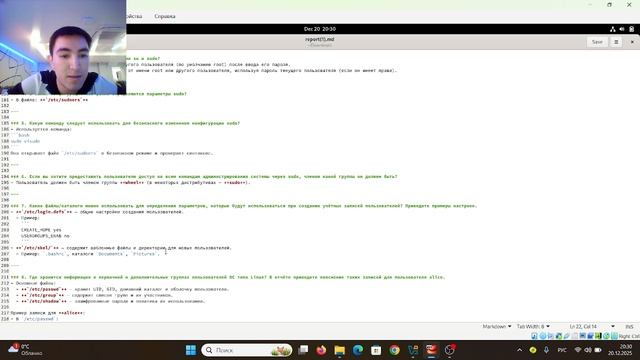Image resolution: width=640 pixels, height=360 pixels.
Task: Click VirtualBox audio status icon
Action: (551, 336)
